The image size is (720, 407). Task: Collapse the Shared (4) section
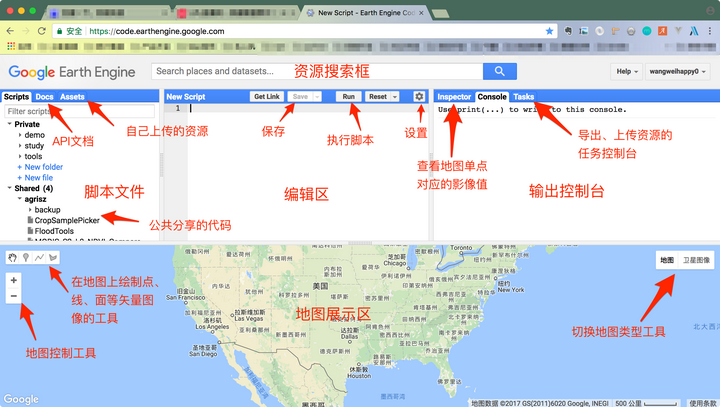pyautogui.click(x=9, y=188)
